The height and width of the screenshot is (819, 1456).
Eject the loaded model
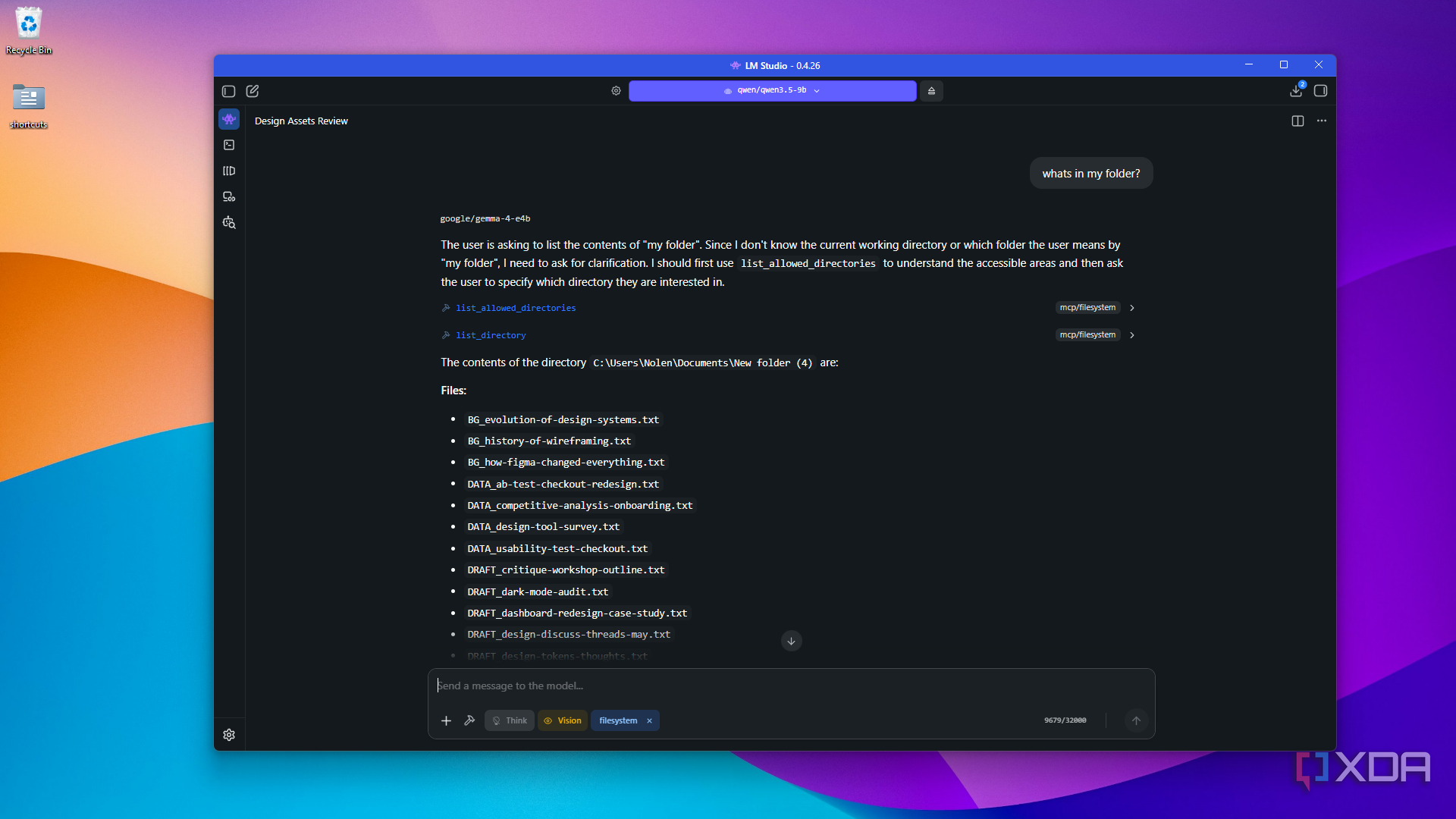coord(931,91)
